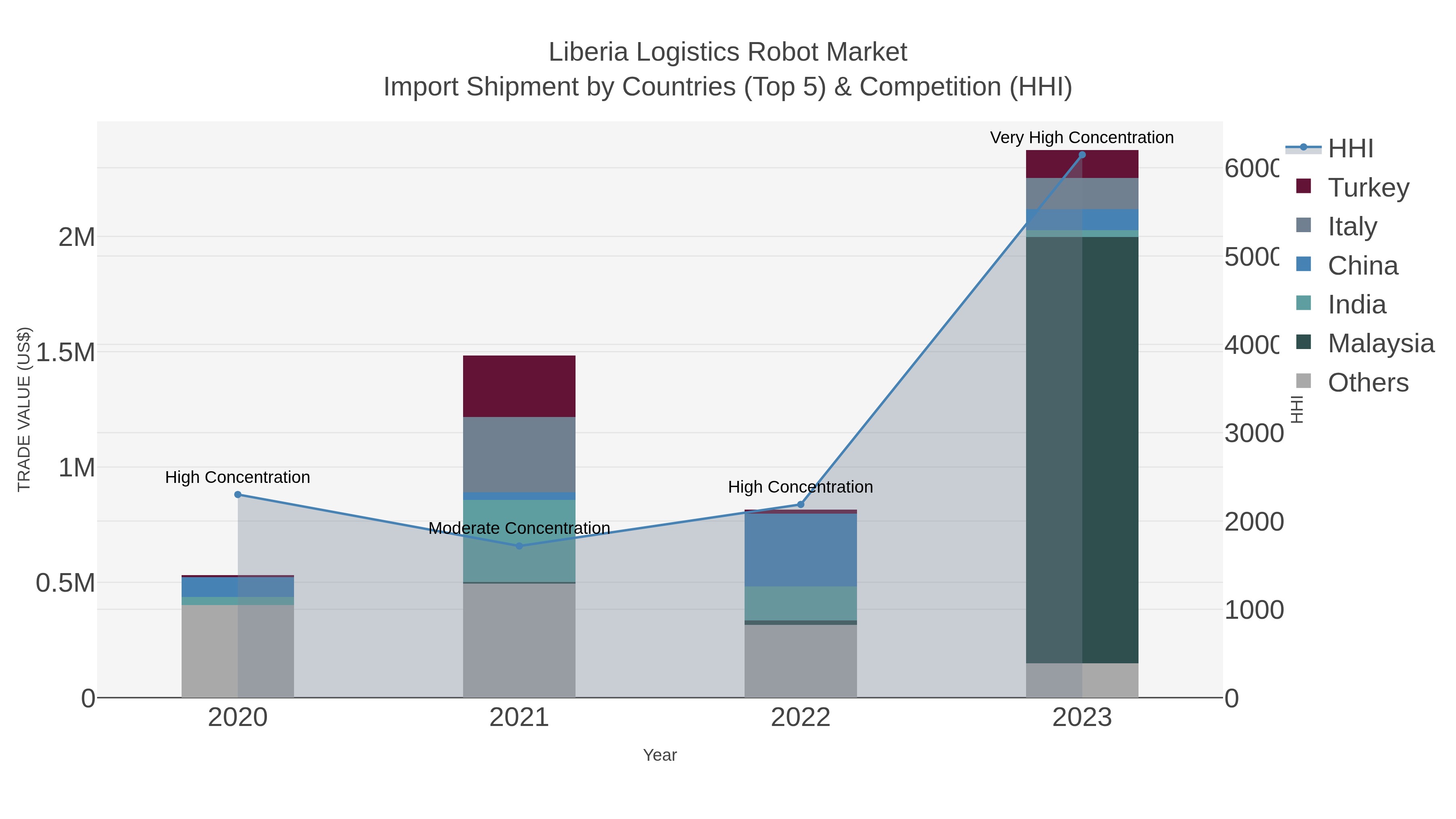Click the 2023 Italy bar segment
1456x819 pixels.
point(1082,194)
